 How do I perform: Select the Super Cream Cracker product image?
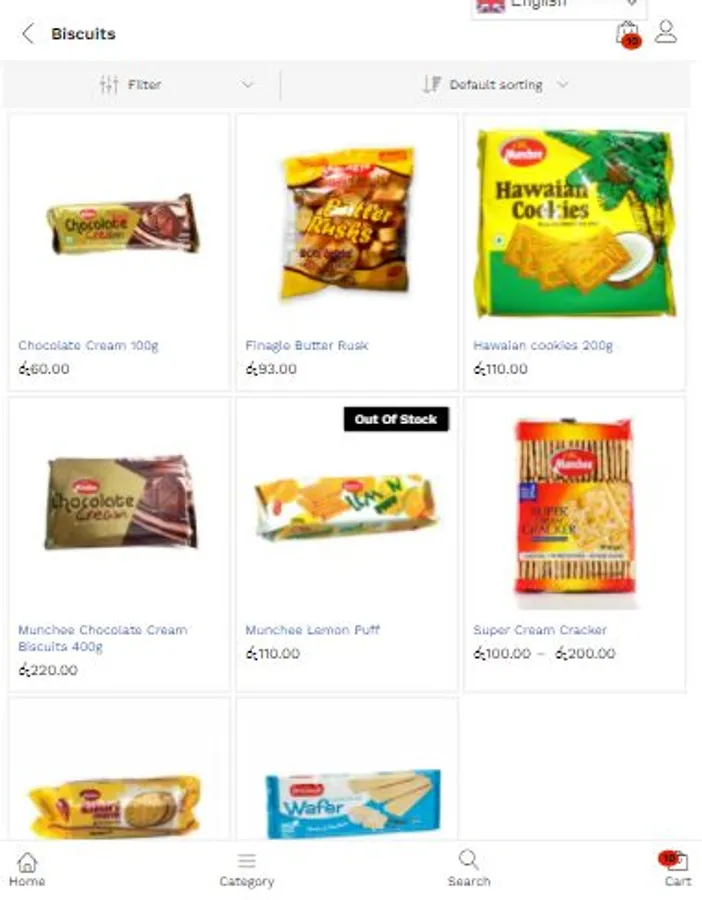click(575, 513)
